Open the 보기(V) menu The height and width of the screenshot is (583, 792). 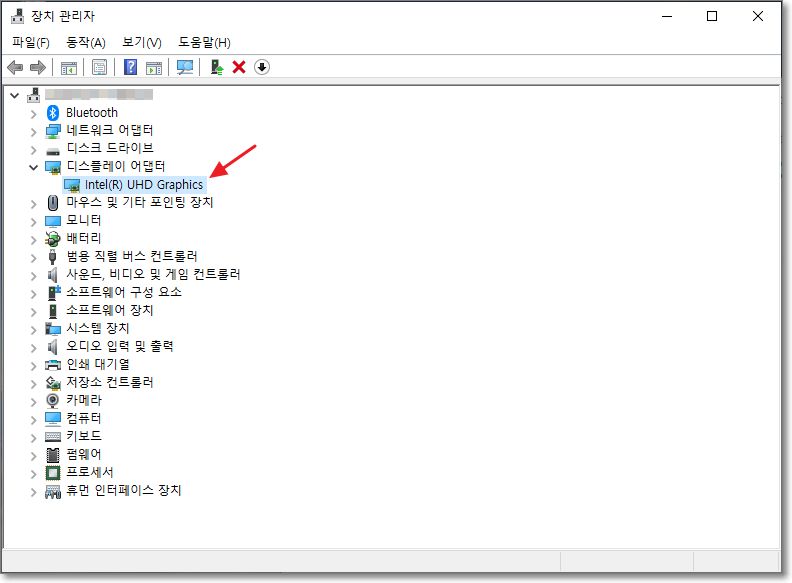click(x=142, y=42)
